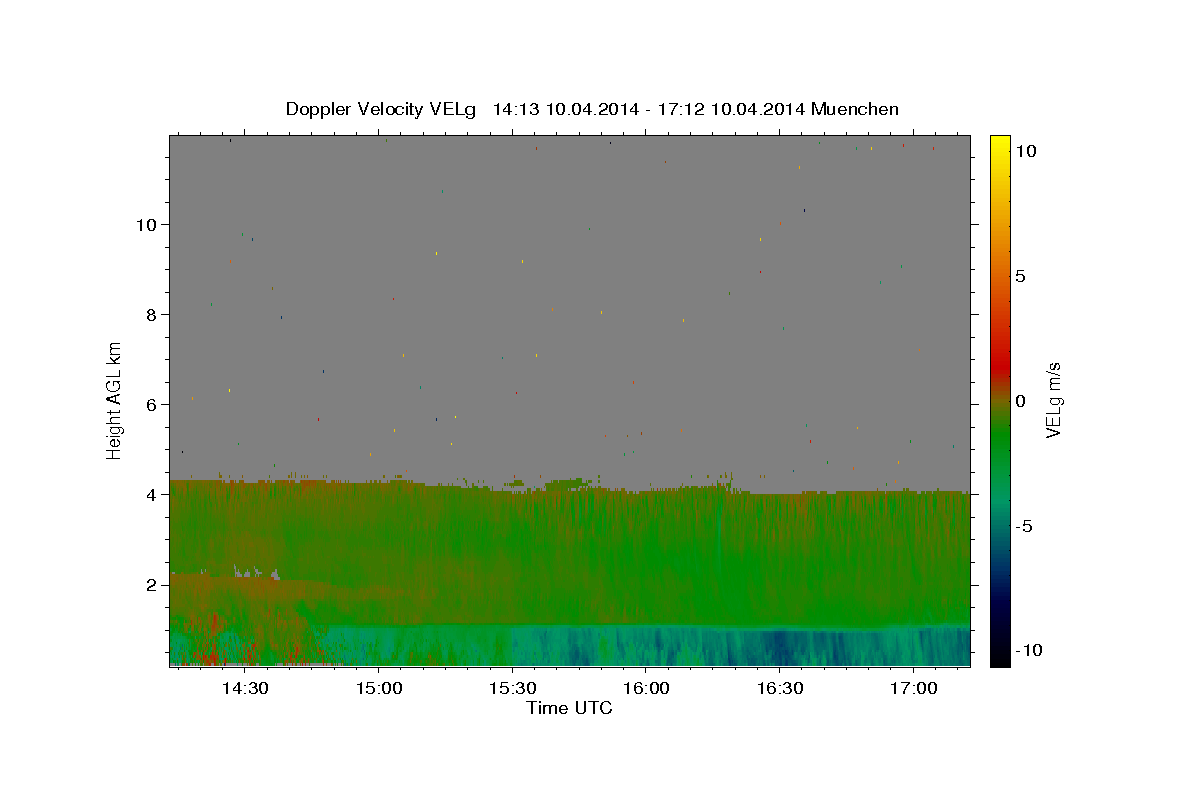Click the 17:00 time tick label
The height and width of the screenshot is (800, 1200).
pos(913,688)
